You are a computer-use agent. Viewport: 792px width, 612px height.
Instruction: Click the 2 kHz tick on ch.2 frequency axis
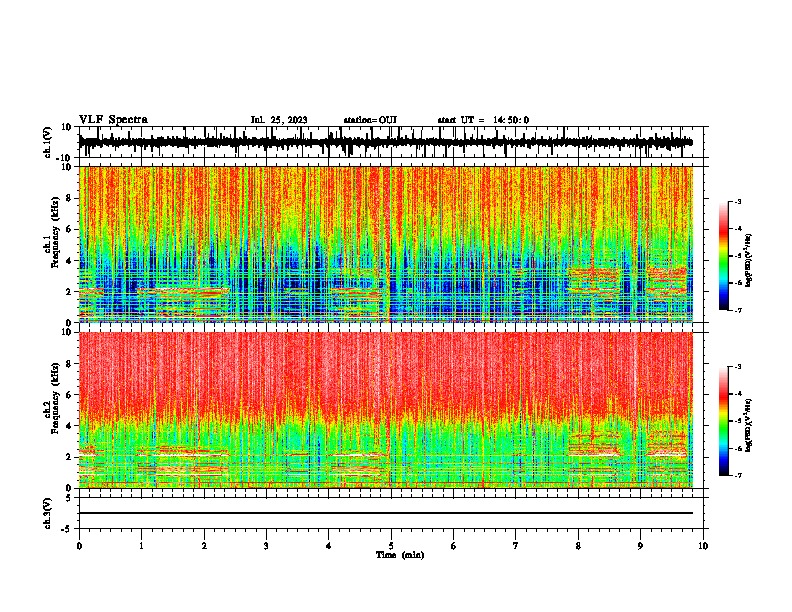coord(69,457)
